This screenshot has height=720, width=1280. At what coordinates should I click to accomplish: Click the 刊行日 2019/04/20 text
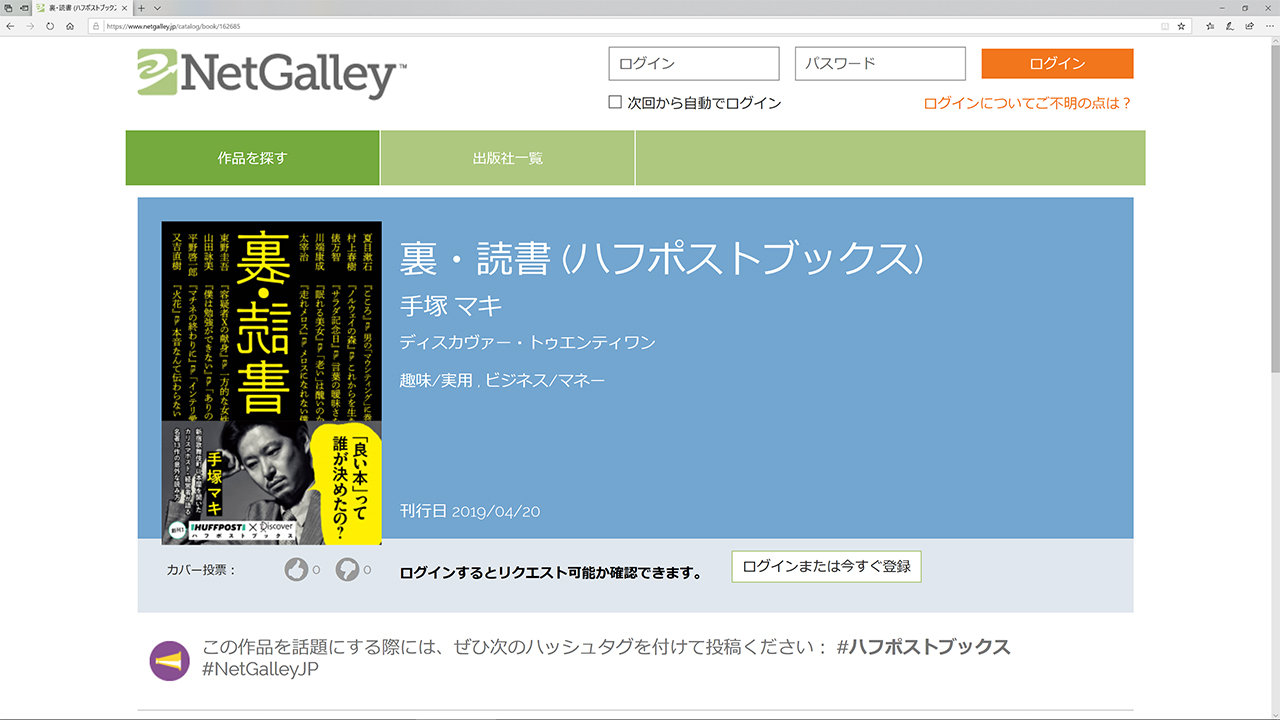point(470,511)
